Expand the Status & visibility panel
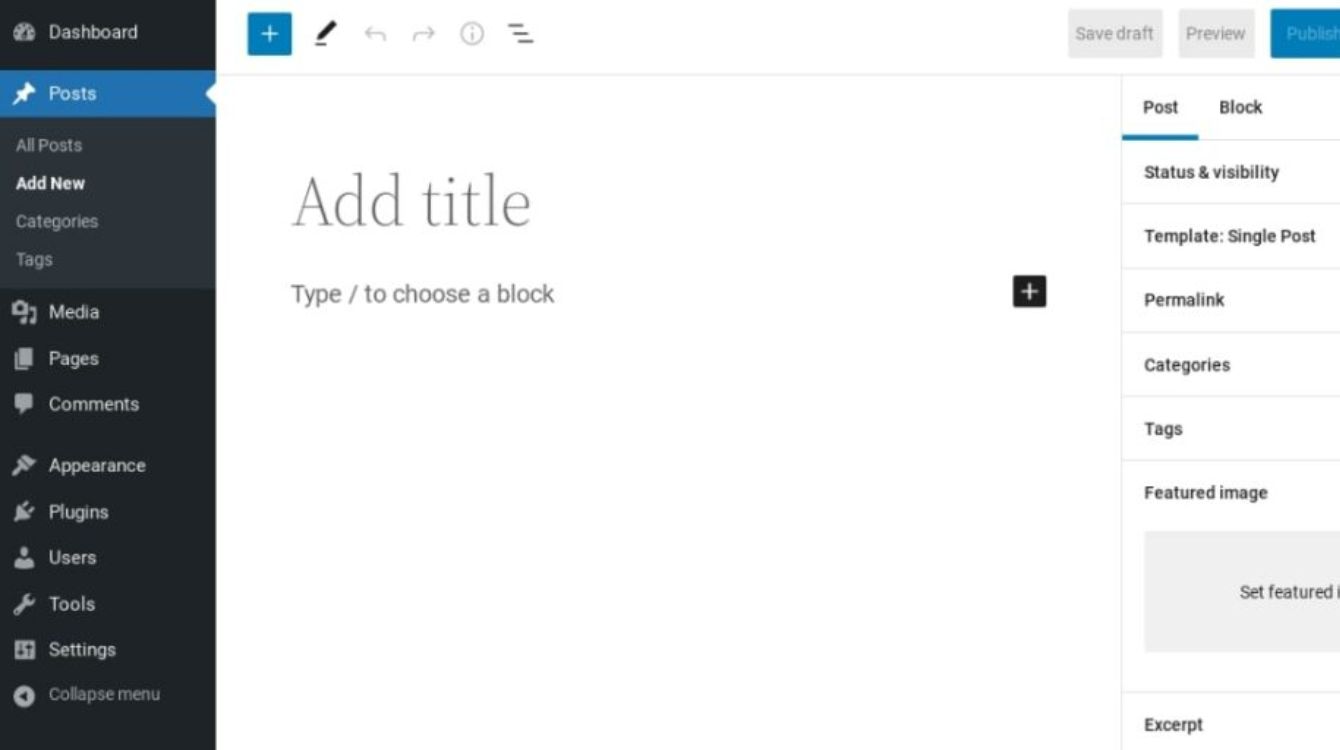 click(x=1231, y=172)
